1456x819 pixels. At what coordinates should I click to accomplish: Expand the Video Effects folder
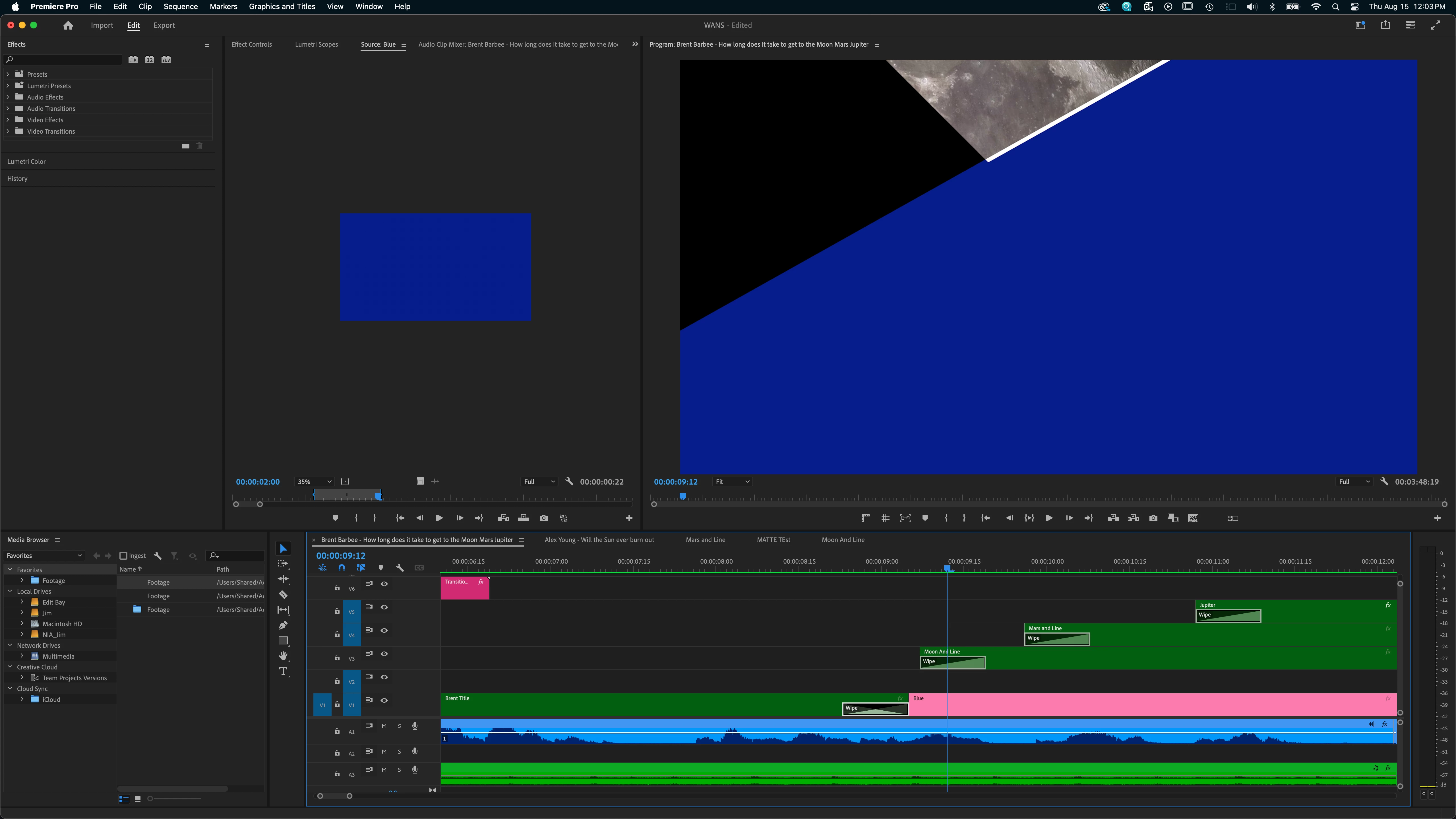click(8, 120)
